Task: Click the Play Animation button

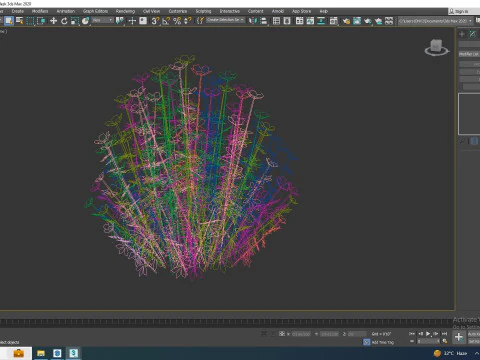Action: point(428,333)
